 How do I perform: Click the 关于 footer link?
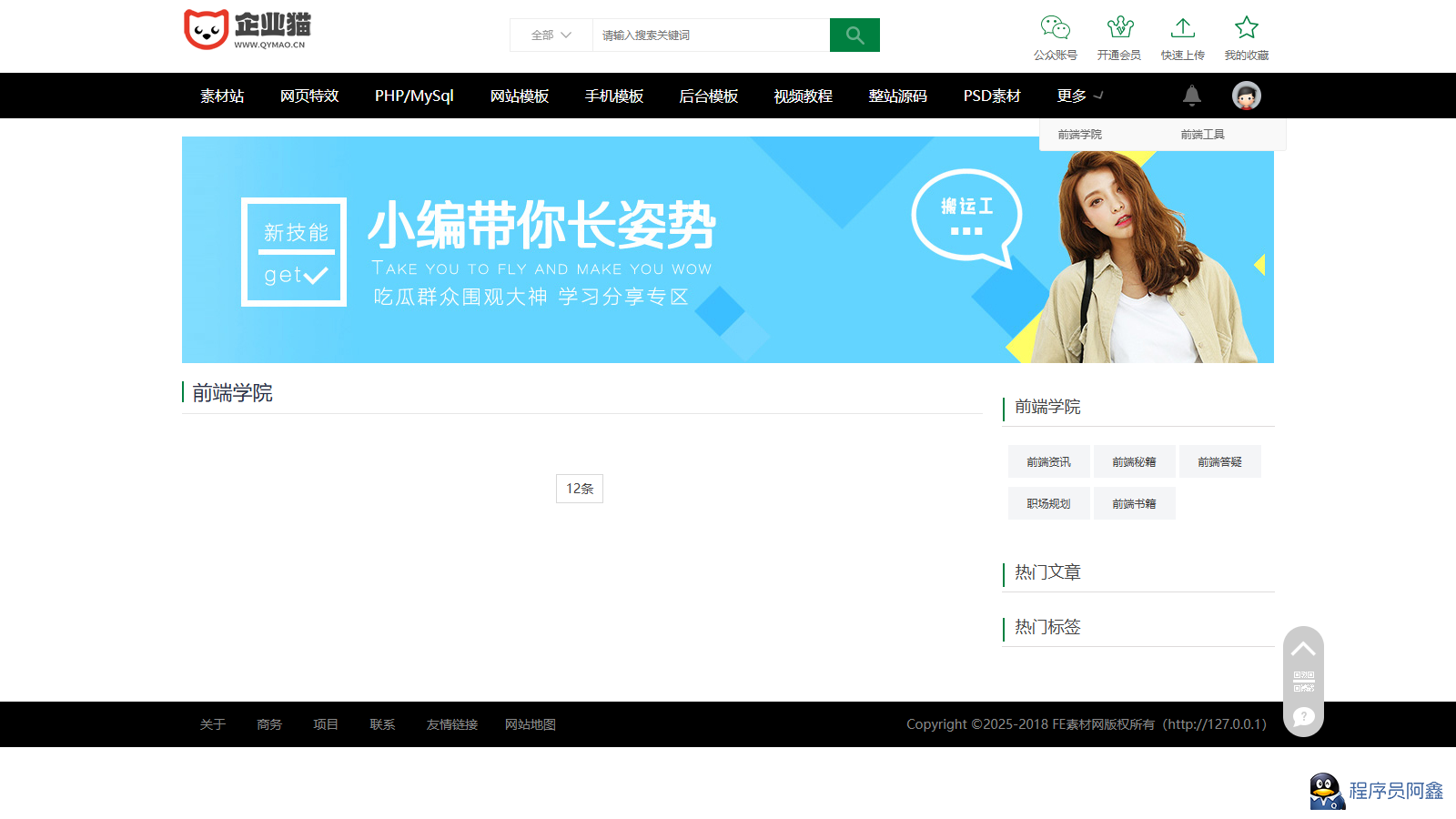(213, 724)
